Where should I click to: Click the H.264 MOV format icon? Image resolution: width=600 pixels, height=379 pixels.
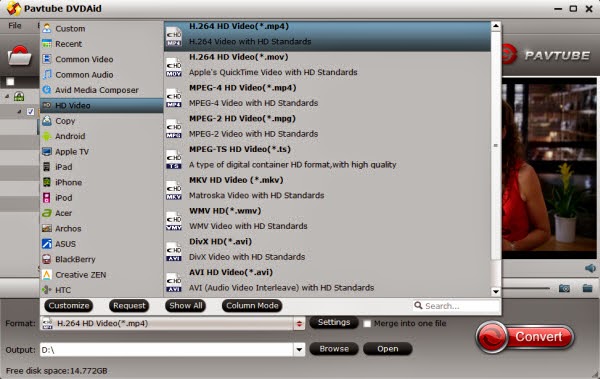point(174,67)
